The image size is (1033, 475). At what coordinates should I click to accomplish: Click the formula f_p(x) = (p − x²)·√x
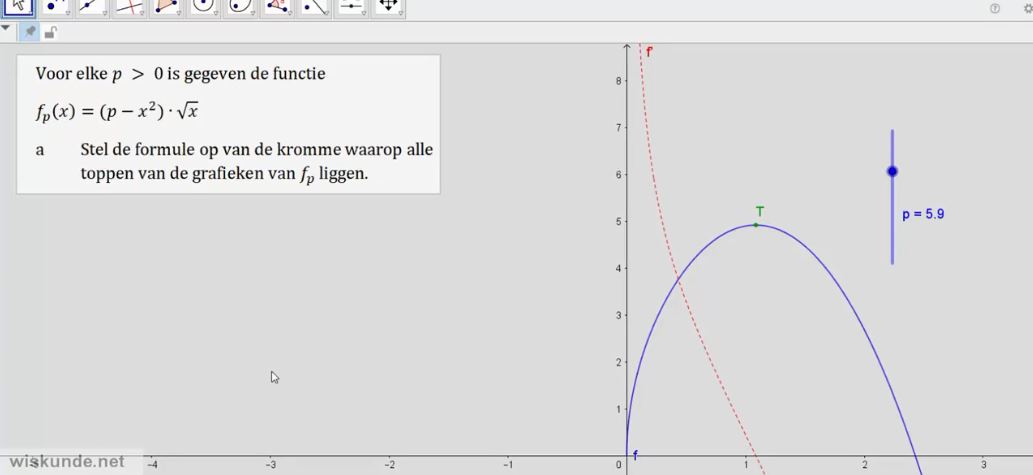click(x=117, y=112)
